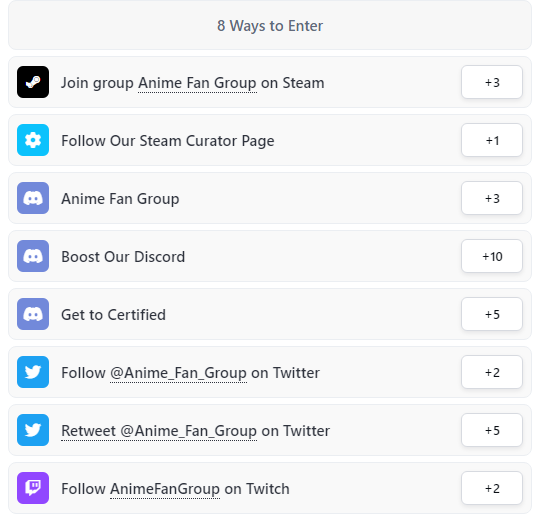Click the Twitter icon beside Follow @Anime_Fan_Group
The image size is (540, 520).
[x=33, y=372]
